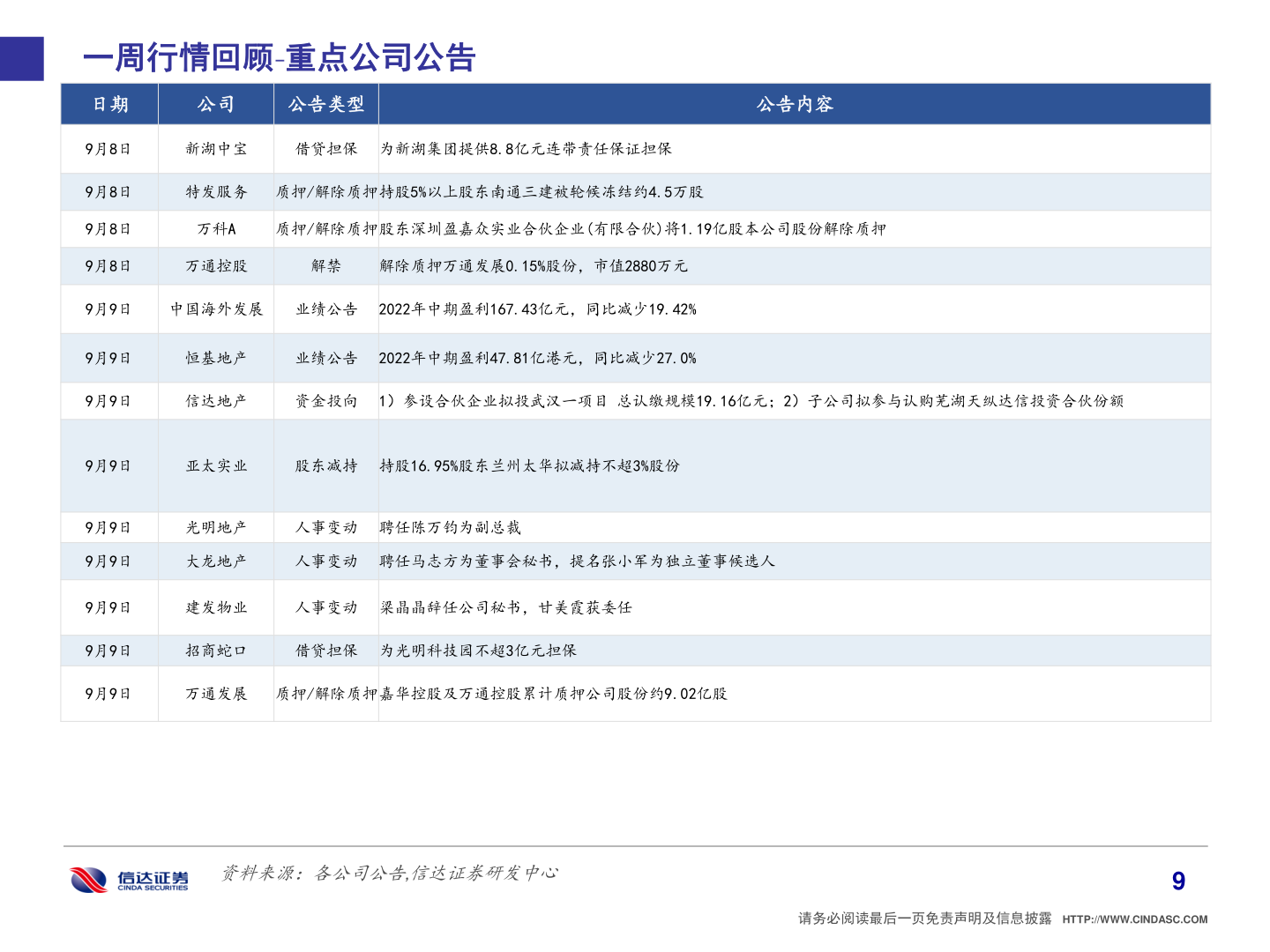Click the 公告类型 column header
Viewport: 1270px width, 952px height.
325,104
